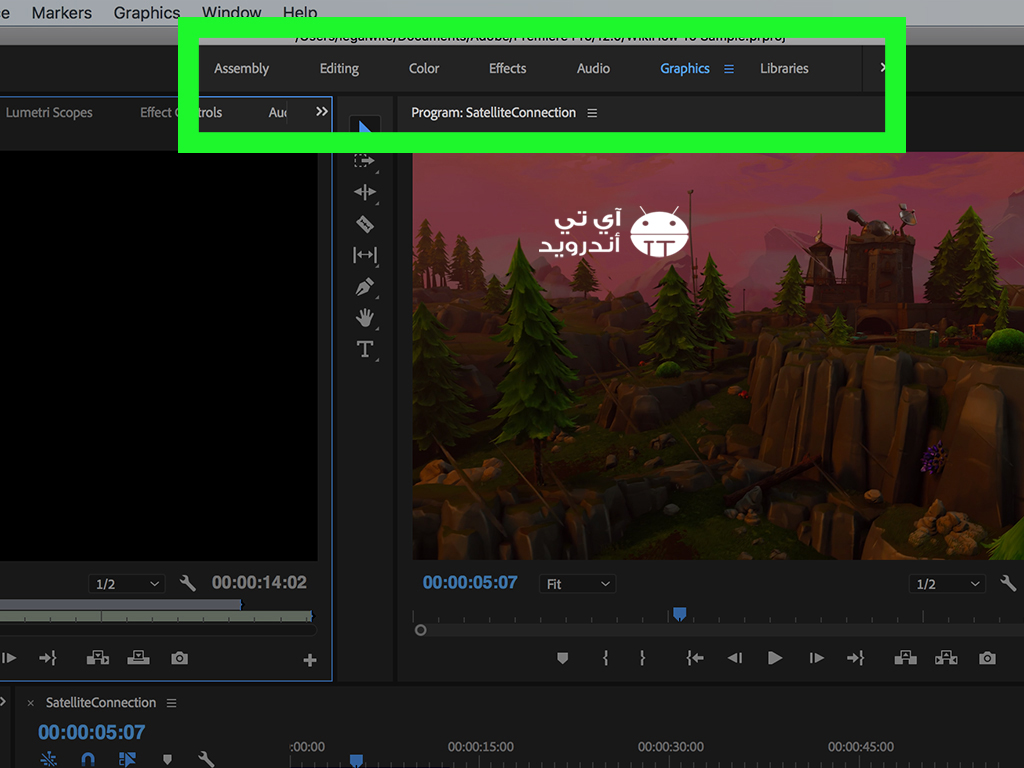Close the SatelliteConnection timeline tab

(x=30, y=703)
